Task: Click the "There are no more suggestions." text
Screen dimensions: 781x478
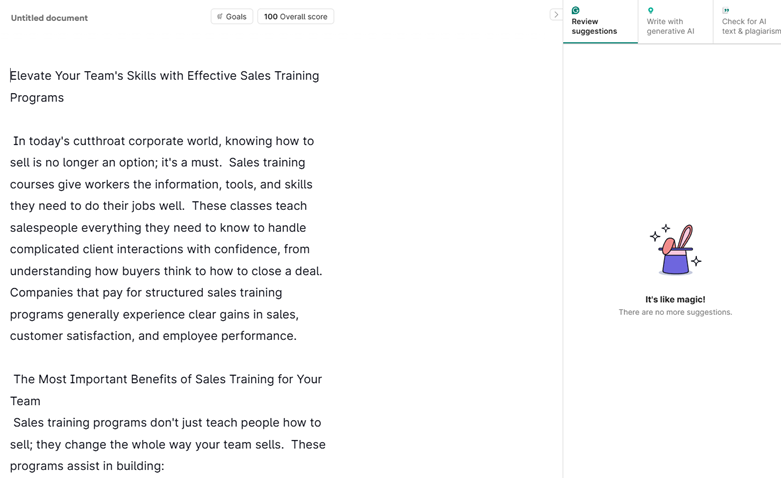Action: 675,312
